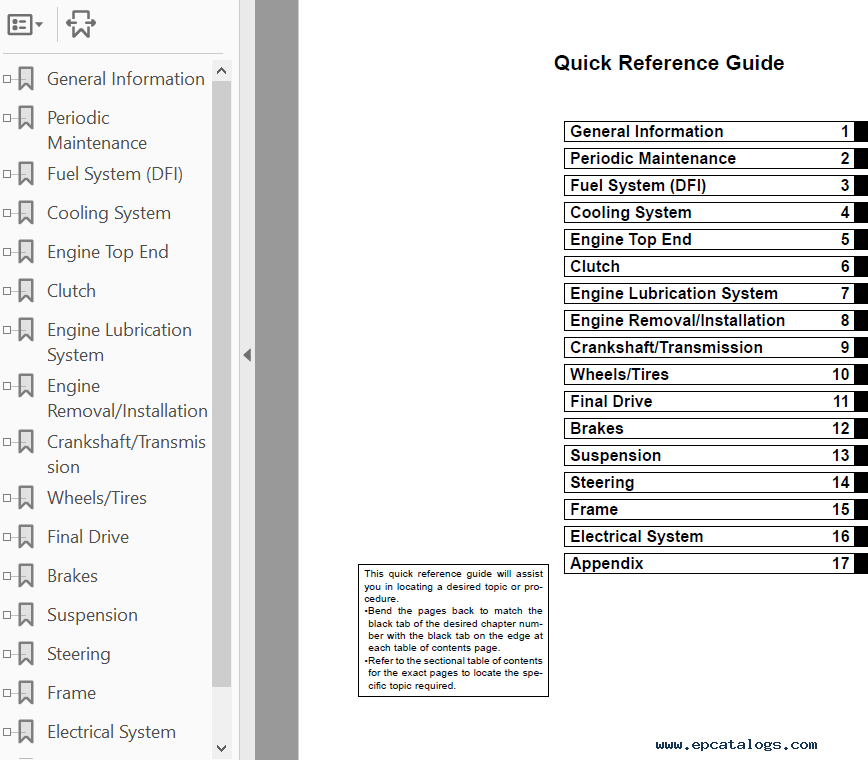868x761 pixels.
Task: Select the bookmark icon beside Cooling System
Action: tap(26, 214)
